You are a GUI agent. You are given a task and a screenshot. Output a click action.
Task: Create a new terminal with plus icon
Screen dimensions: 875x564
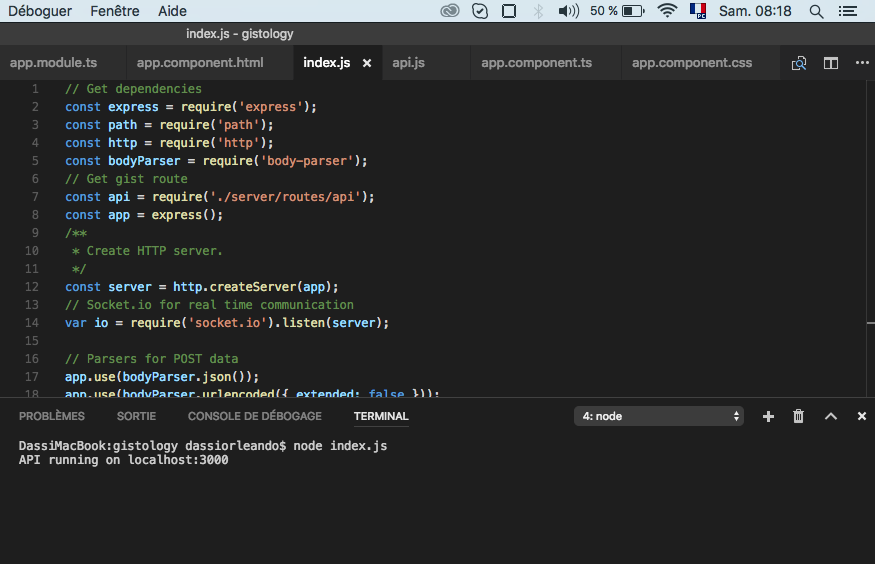pos(768,416)
